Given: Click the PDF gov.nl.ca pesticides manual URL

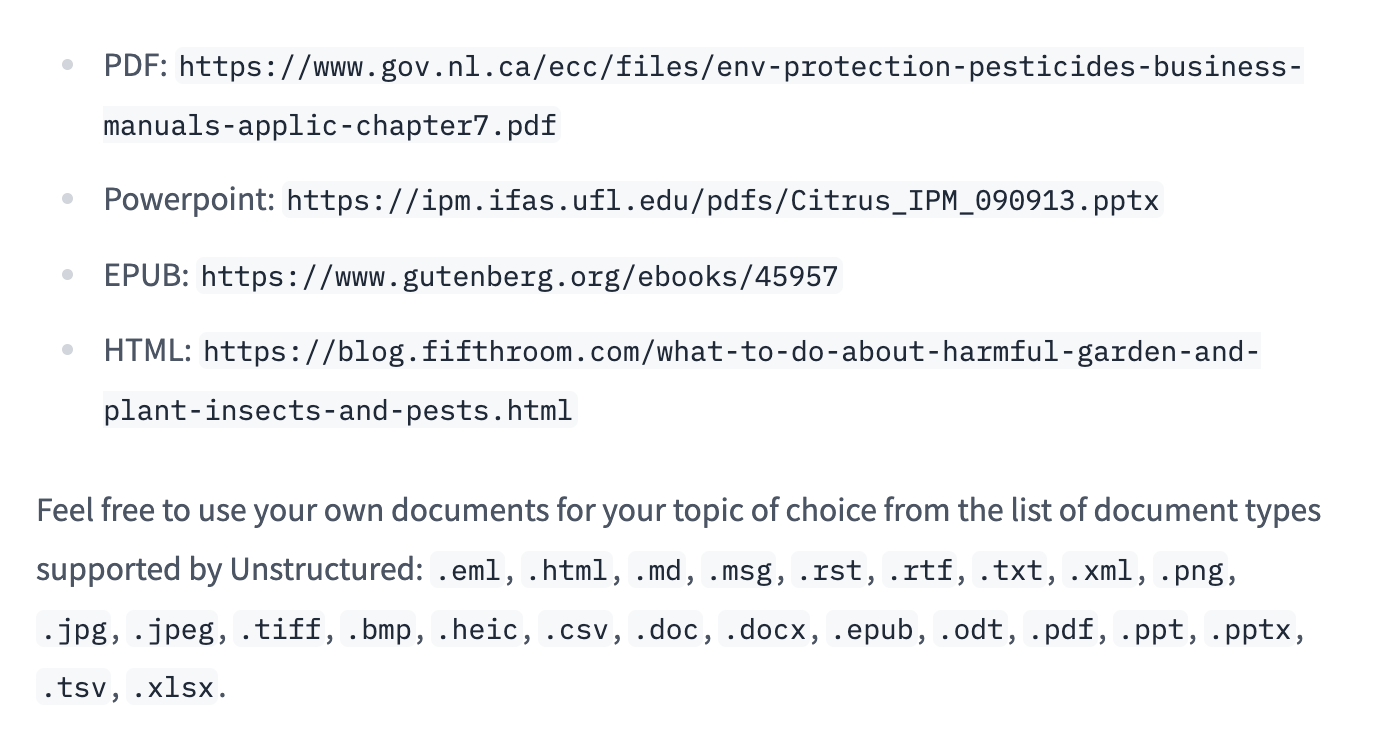Looking at the screenshot, I should point(740,68).
